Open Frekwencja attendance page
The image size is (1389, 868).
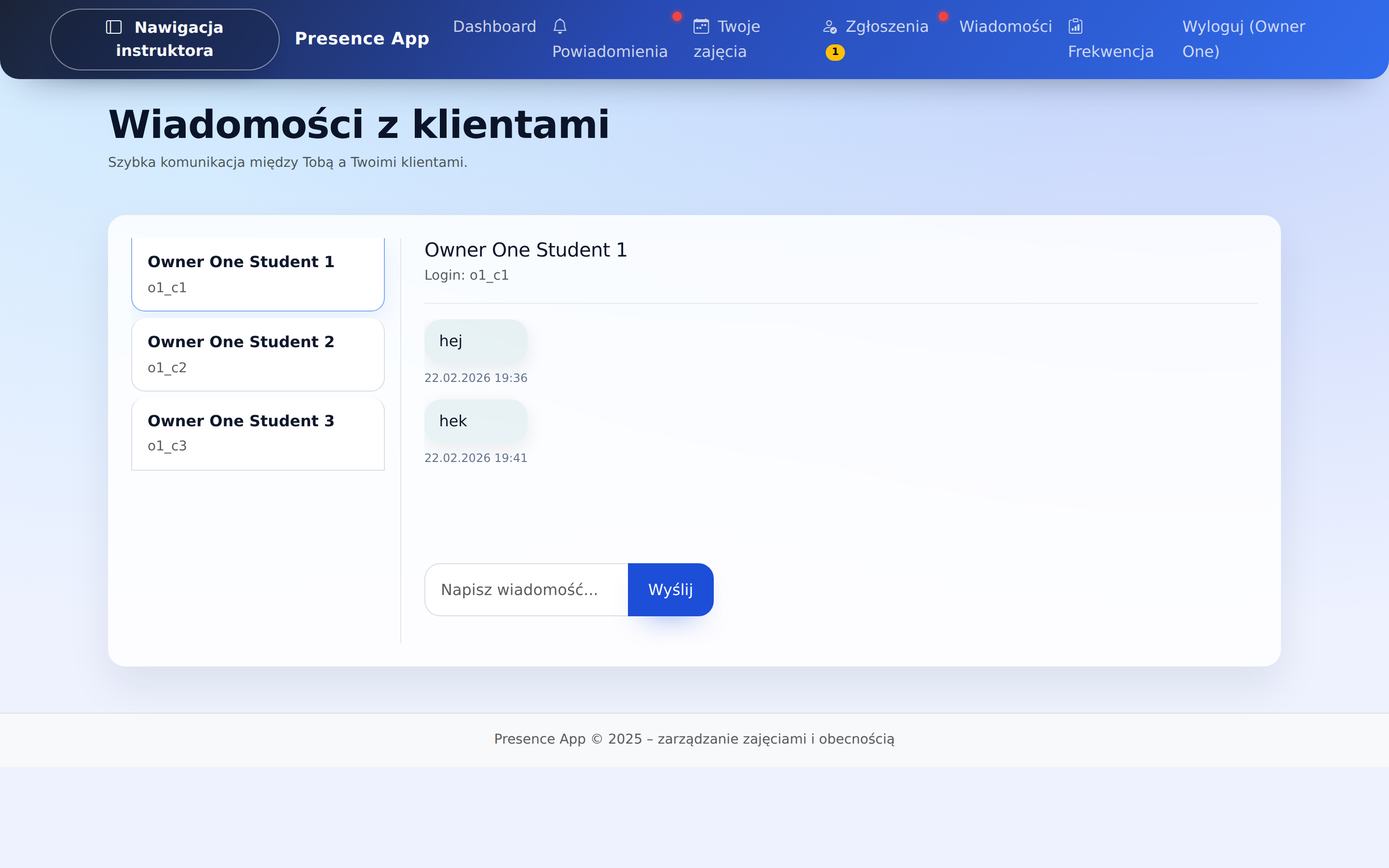tap(1111, 39)
